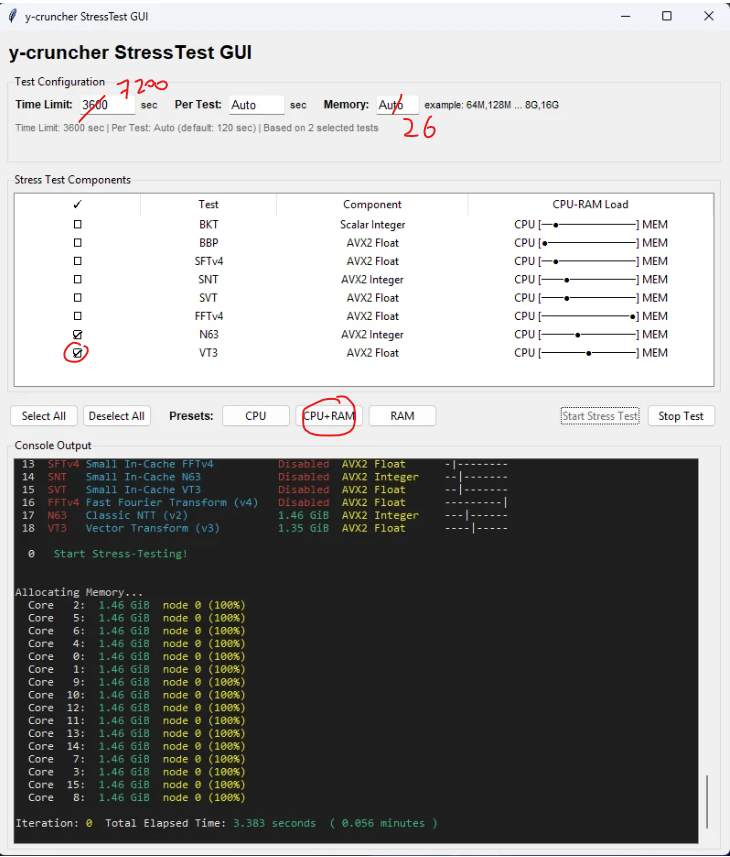The image size is (730, 857).
Task: Click the Fast Fourier Transform (v4) entry
Action: point(172,502)
